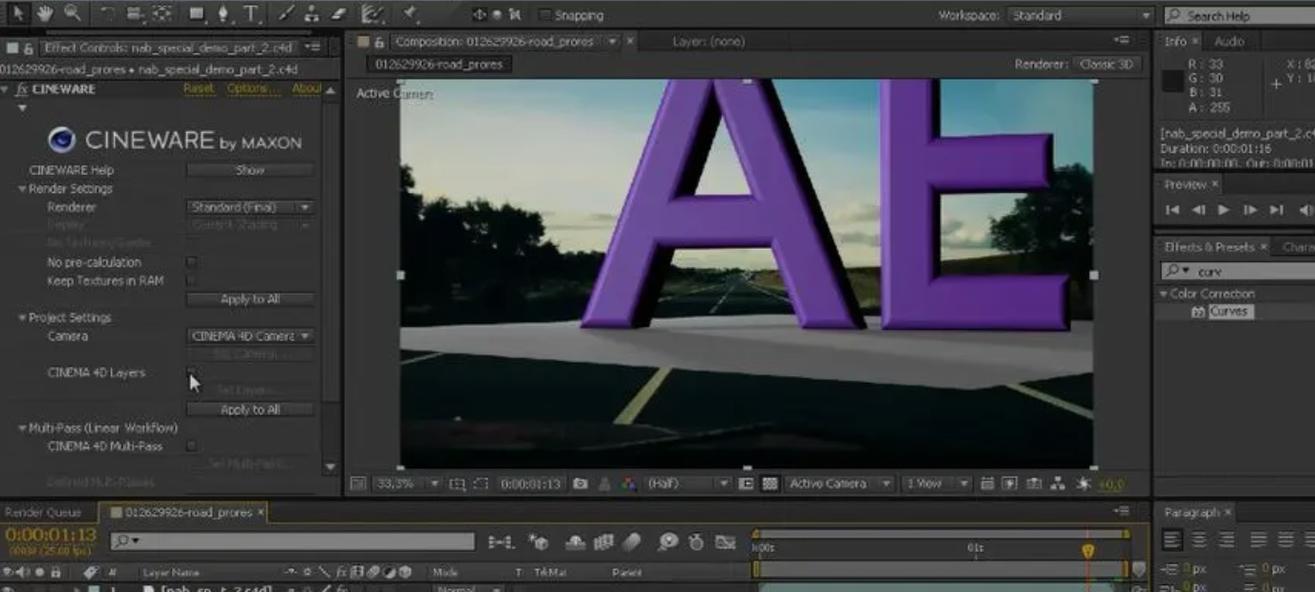Viewport: 1315px width, 592px height.
Task: Open the 1 View layout dropdown
Action: point(936,484)
